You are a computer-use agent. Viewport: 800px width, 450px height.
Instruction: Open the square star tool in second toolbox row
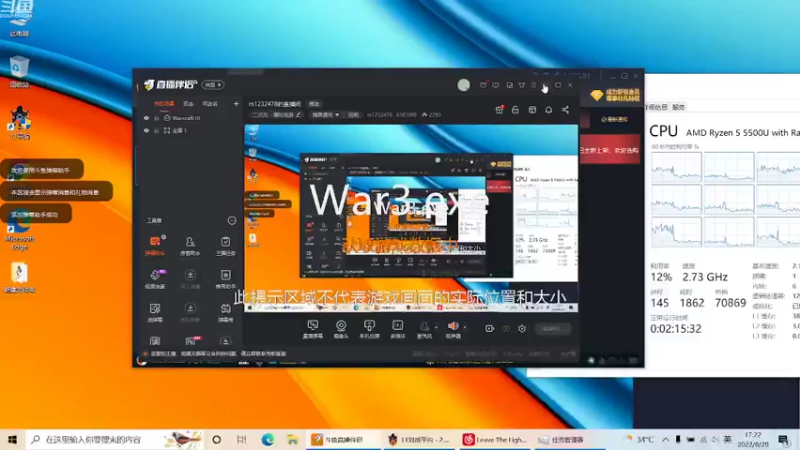(x=225, y=279)
